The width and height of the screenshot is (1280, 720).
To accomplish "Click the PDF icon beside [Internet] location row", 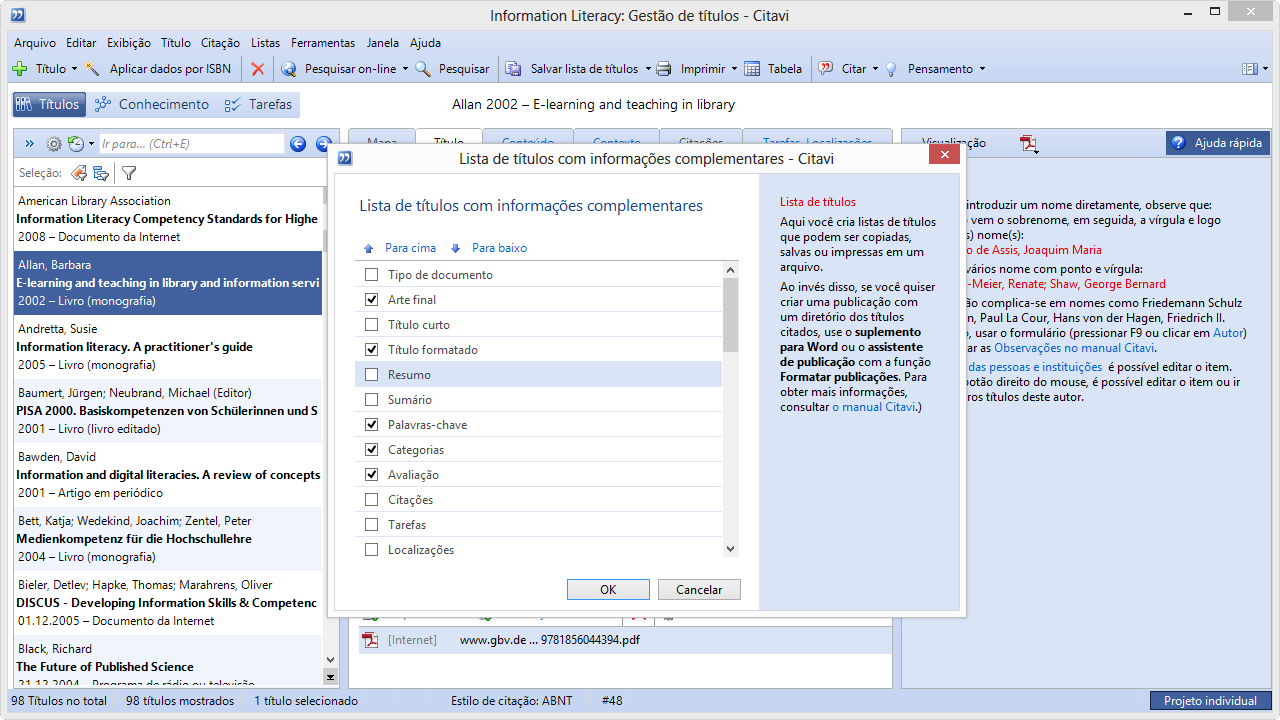I will (x=370, y=640).
